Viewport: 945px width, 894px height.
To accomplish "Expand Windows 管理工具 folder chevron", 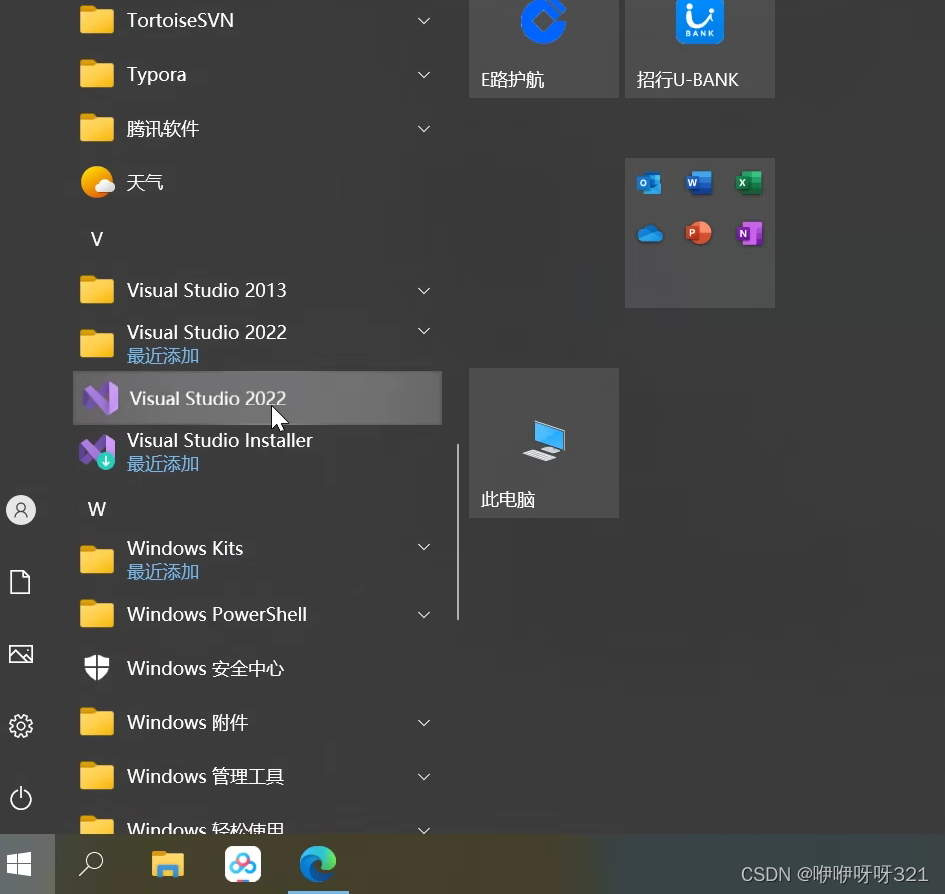I will click(x=424, y=776).
